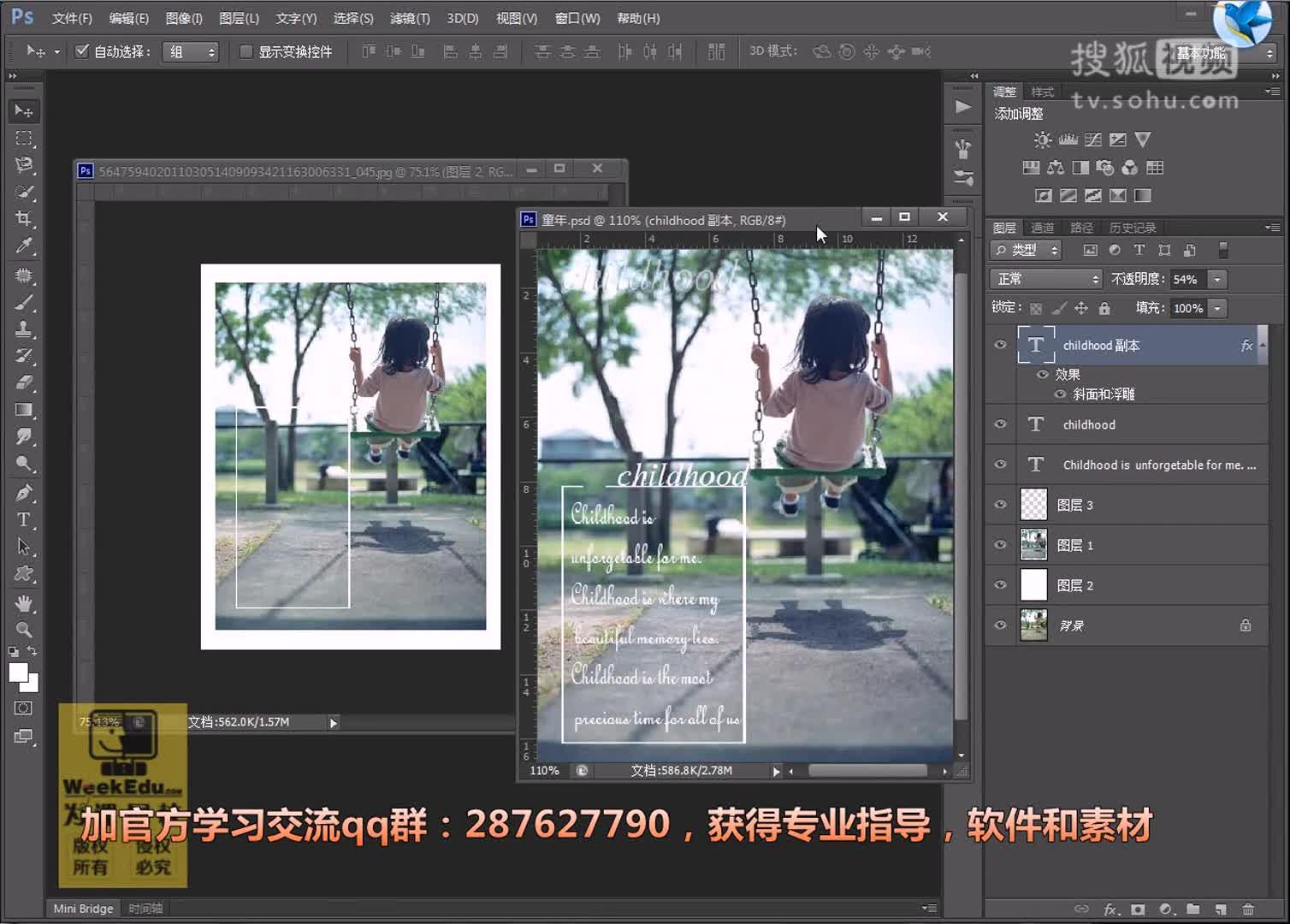The width and height of the screenshot is (1290, 924).
Task: Click the fx icon on childhood 副本 layer
Action: click(x=1247, y=345)
